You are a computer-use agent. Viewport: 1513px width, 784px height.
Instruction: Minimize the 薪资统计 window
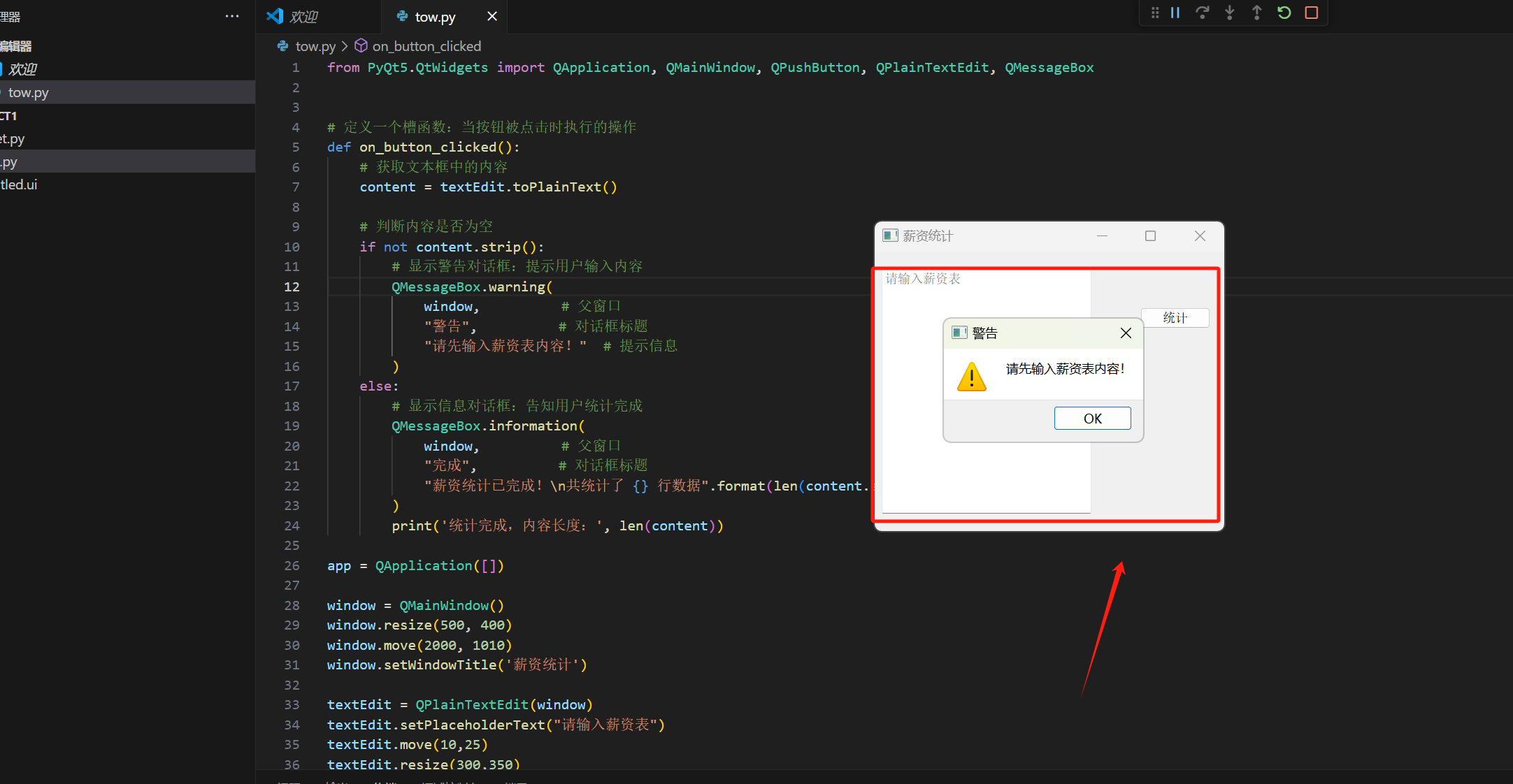(1102, 236)
